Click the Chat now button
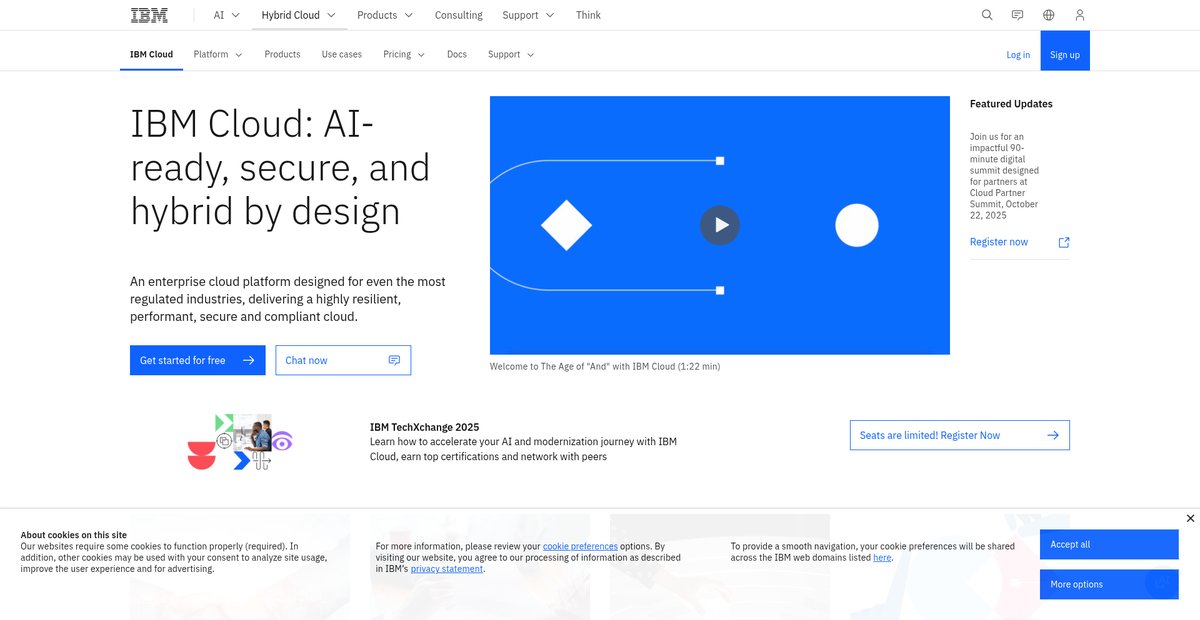The image size is (1200, 620). [x=343, y=360]
